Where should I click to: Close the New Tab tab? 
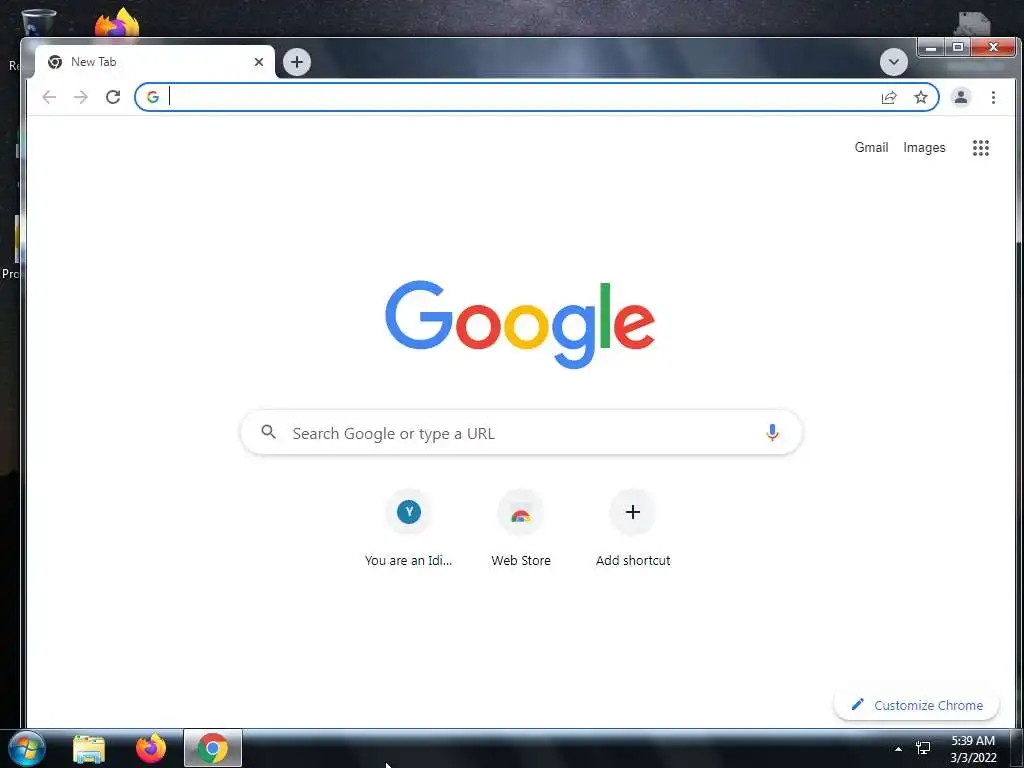pos(259,62)
